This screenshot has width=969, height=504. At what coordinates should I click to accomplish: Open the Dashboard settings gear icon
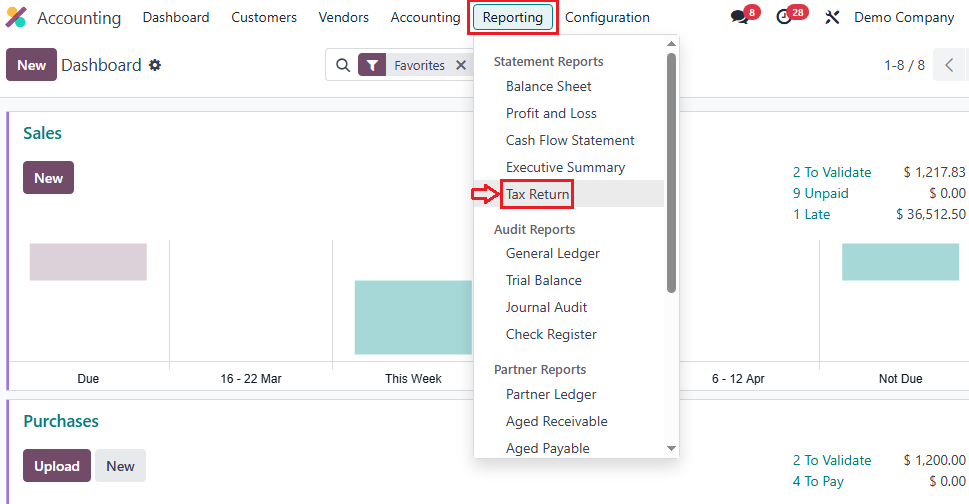coord(155,65)
